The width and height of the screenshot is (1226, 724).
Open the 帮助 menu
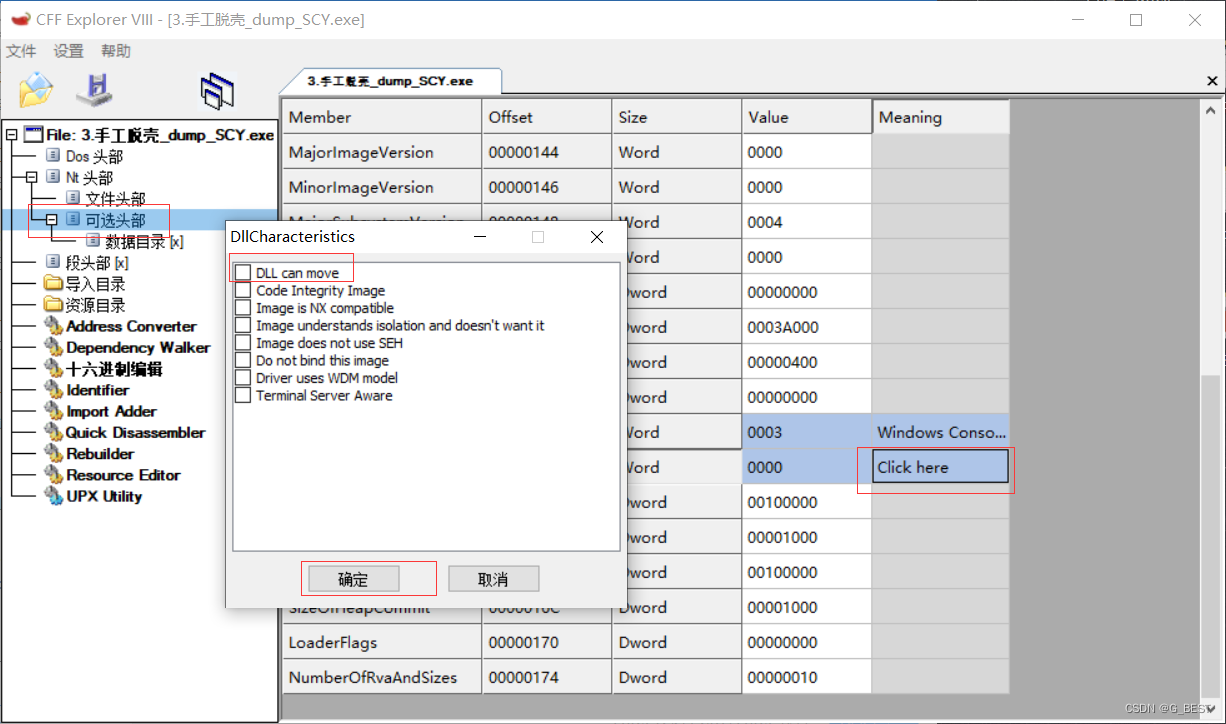point(116,51)
